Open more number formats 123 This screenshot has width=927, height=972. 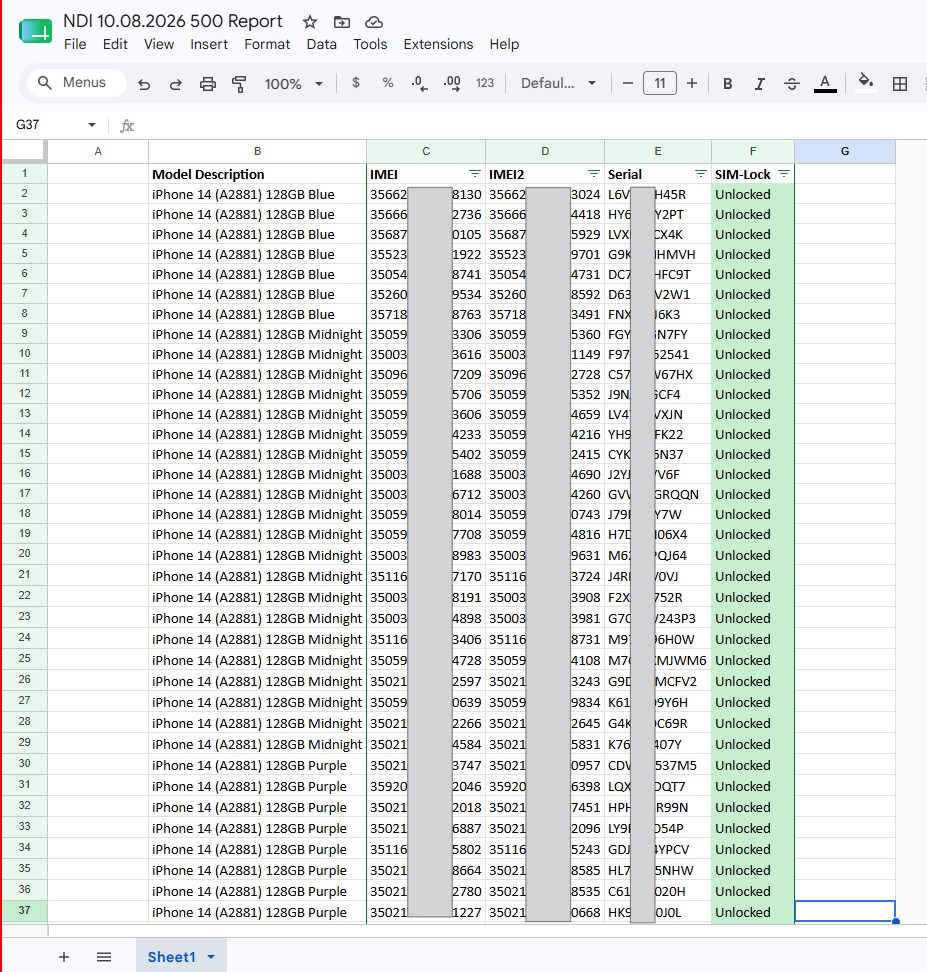click(485, 83)
